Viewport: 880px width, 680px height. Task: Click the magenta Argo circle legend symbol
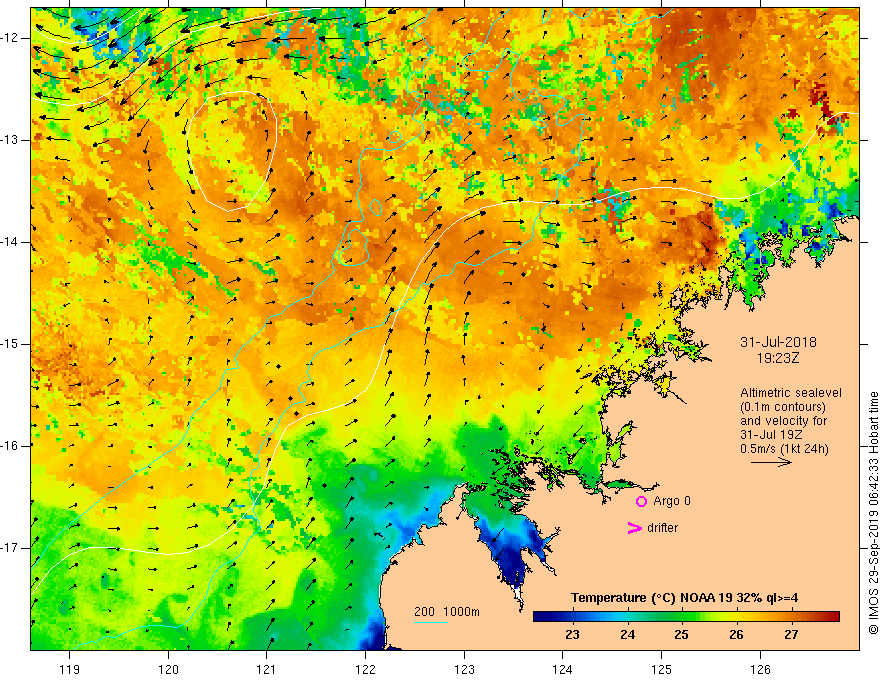tap(641, 501)
